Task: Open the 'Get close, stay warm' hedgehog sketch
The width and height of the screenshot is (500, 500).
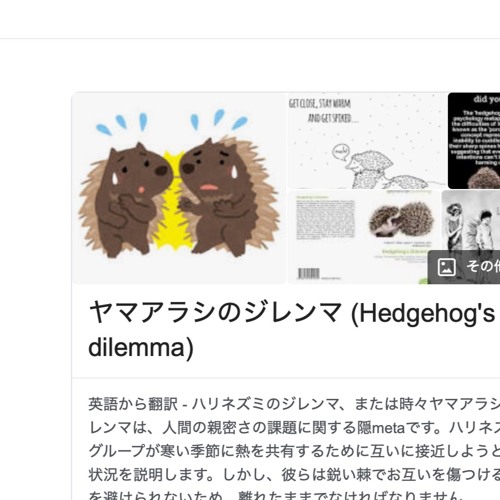Action: (x=367, y=141)
